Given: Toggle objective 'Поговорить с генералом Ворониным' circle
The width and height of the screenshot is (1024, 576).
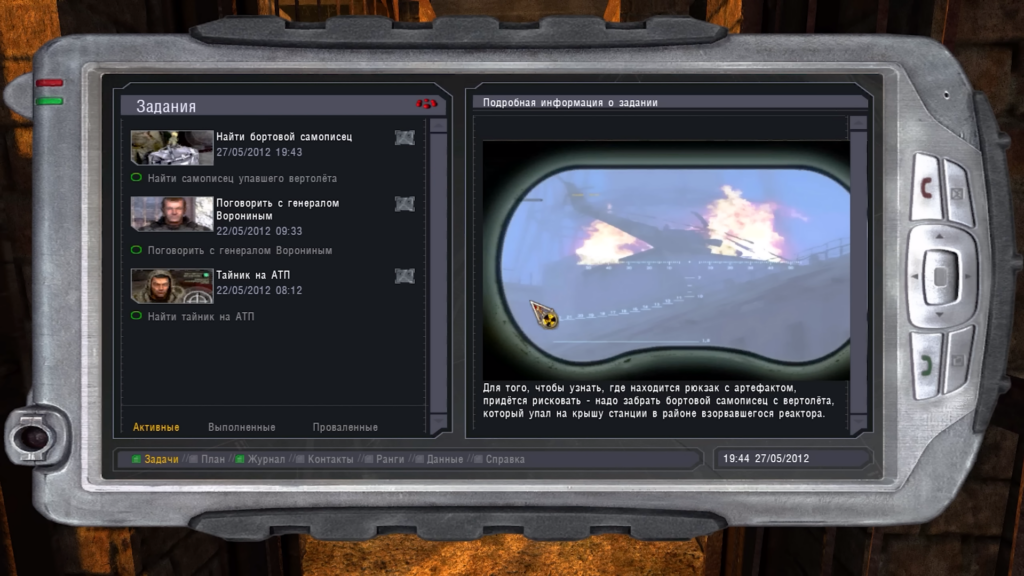Looking at the screenshot, I should [136, 249].
